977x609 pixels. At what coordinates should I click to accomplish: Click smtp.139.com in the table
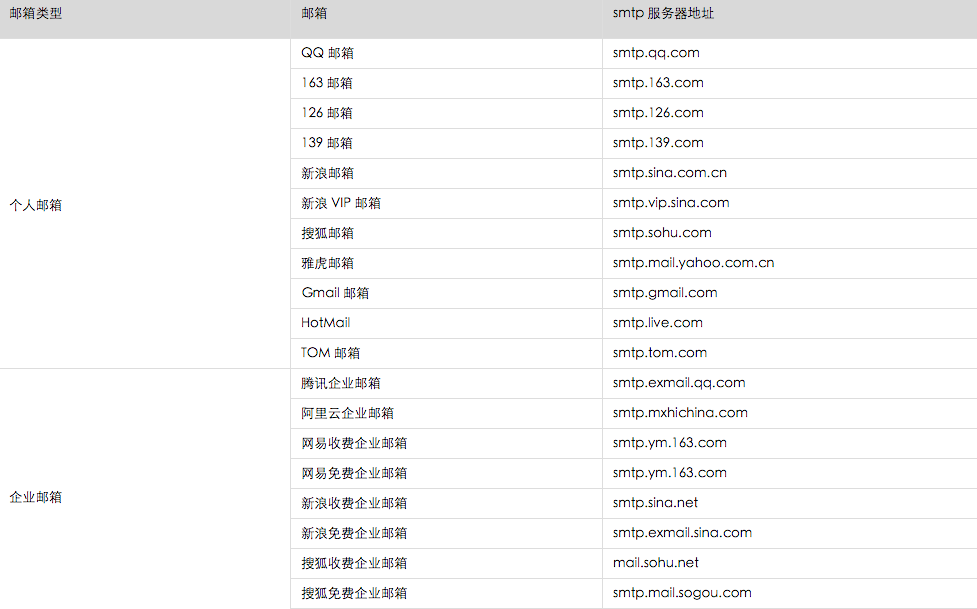(x=658, y=143)
